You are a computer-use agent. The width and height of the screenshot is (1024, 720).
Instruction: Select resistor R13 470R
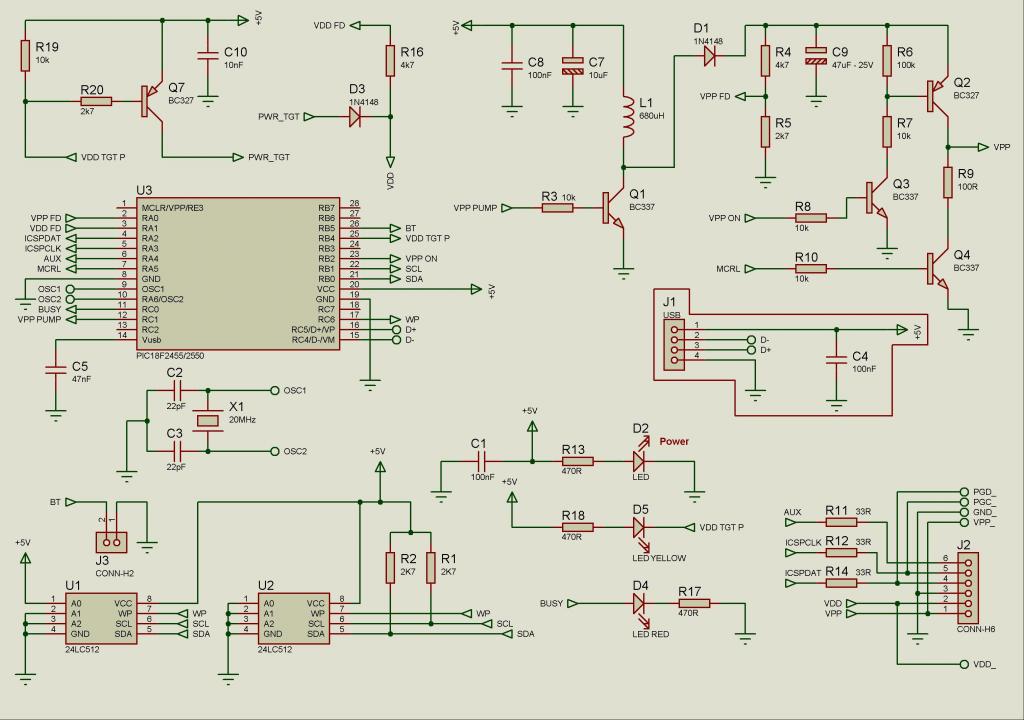click(x=577, y=461)
